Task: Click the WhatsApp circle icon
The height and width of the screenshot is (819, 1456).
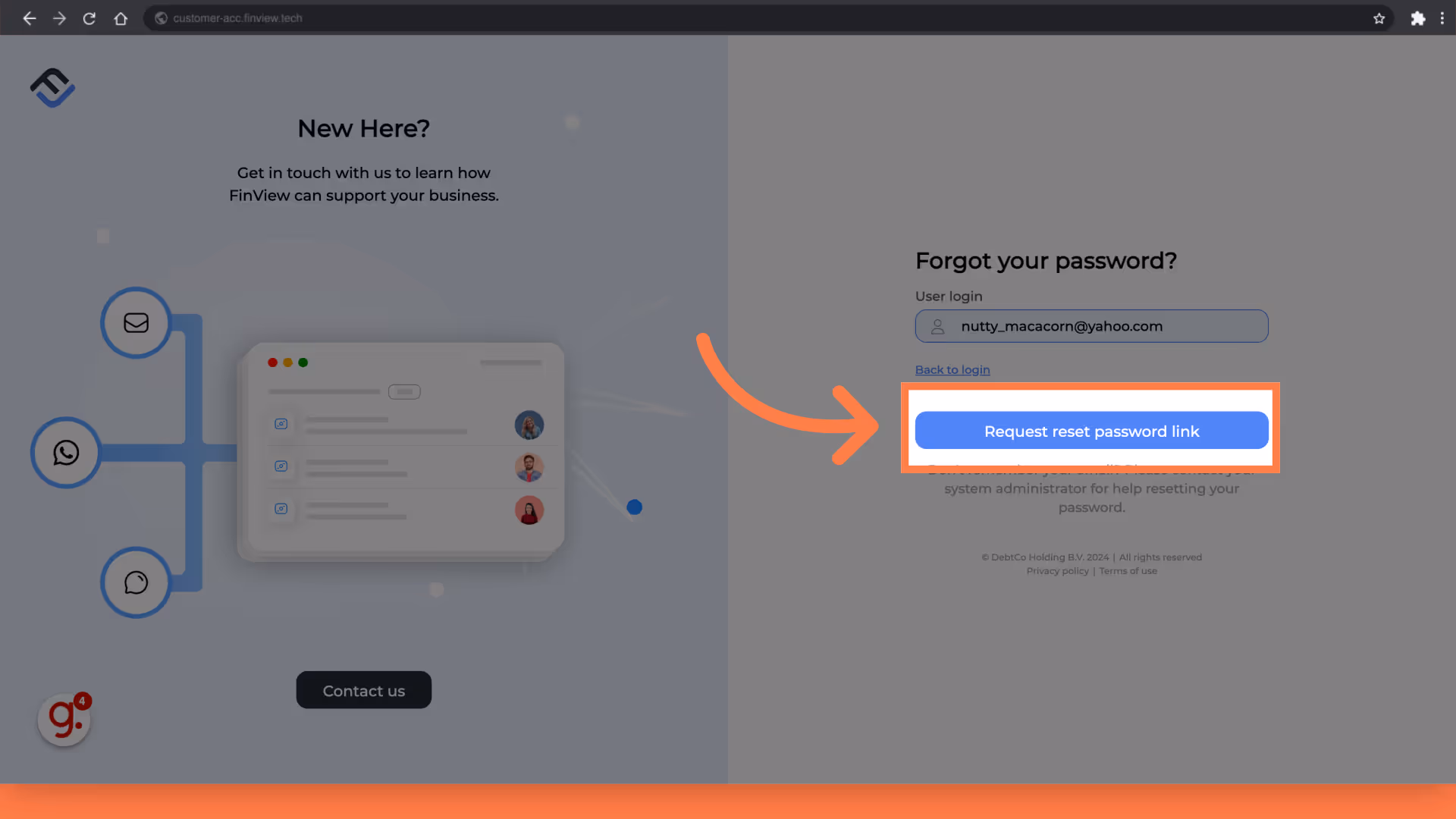Action: [66, 453]
